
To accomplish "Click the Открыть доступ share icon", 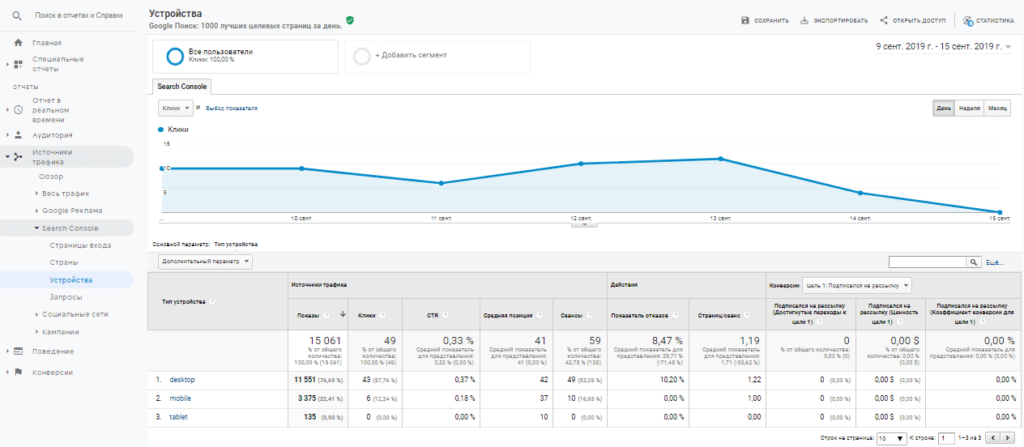I will tap(856, 20).
